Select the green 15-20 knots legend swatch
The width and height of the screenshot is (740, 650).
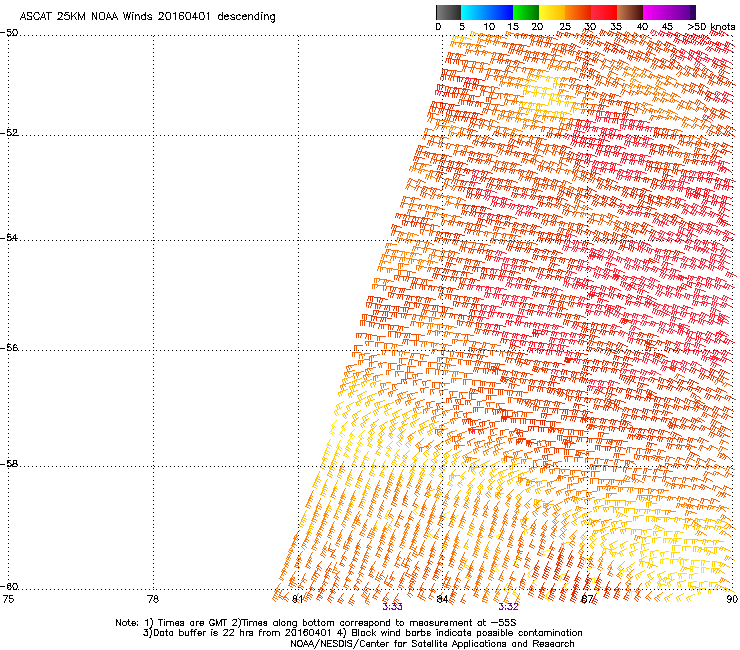(526, 12)
